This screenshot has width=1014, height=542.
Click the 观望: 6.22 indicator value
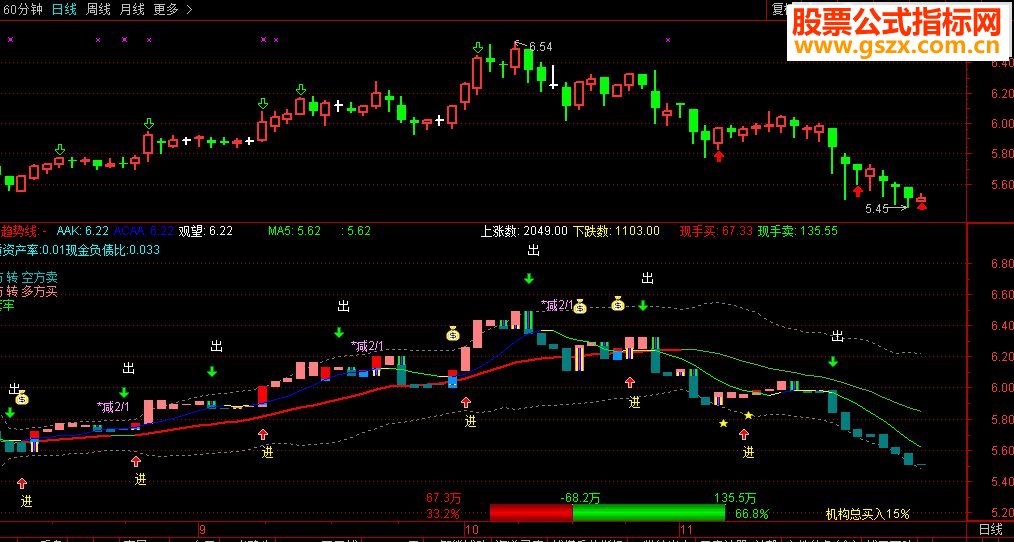point(205,230)
